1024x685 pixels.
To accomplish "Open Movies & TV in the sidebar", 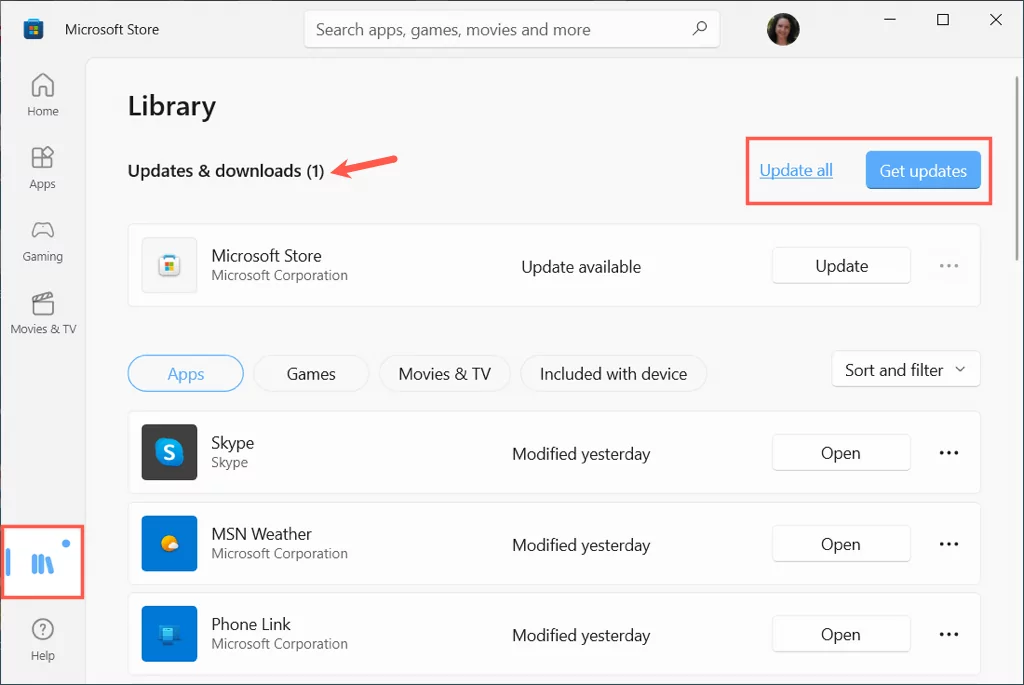I will (43, 313).
